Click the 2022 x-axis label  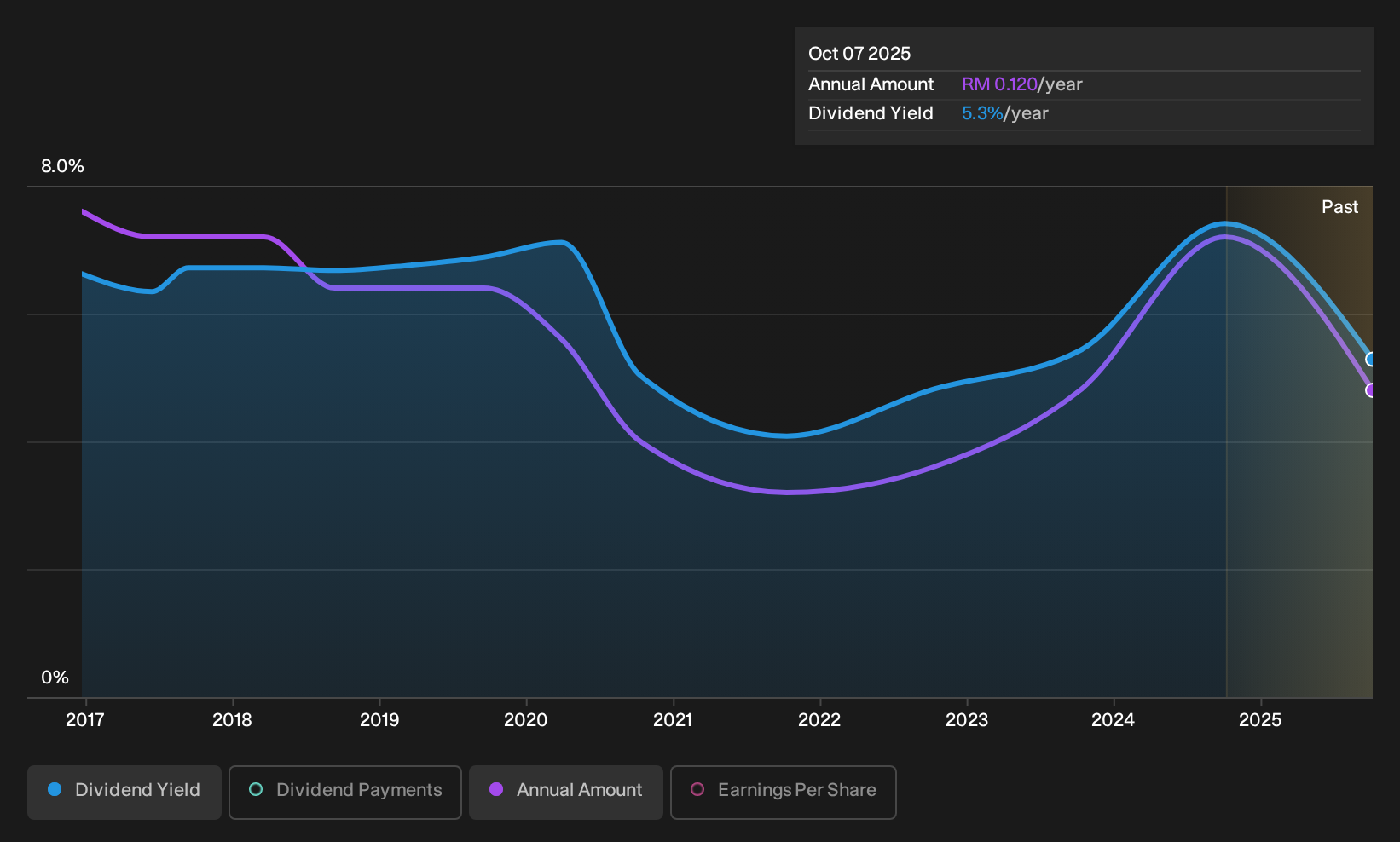tap(819, 720)
